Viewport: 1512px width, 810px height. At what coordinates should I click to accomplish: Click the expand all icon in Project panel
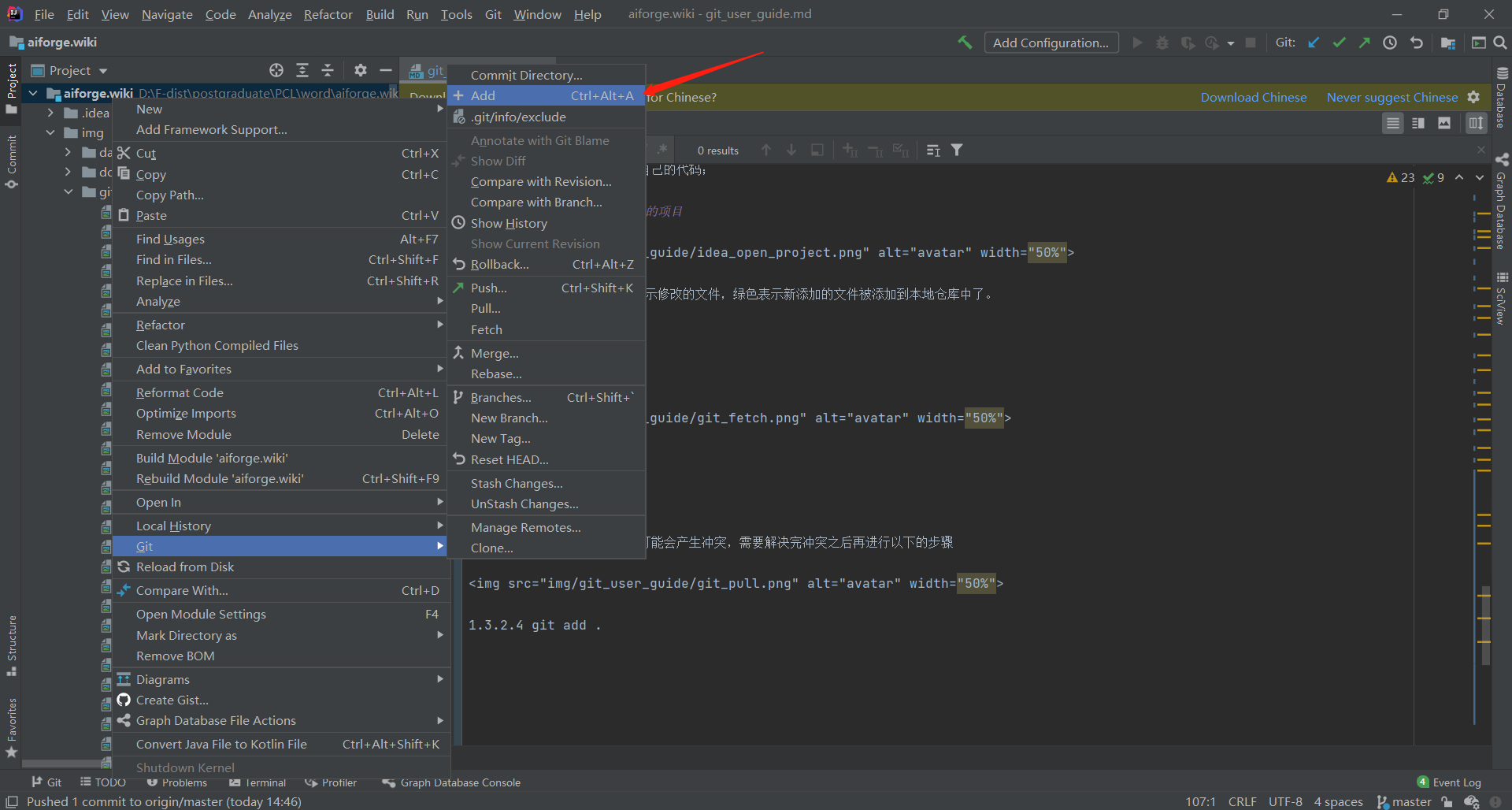302,70
